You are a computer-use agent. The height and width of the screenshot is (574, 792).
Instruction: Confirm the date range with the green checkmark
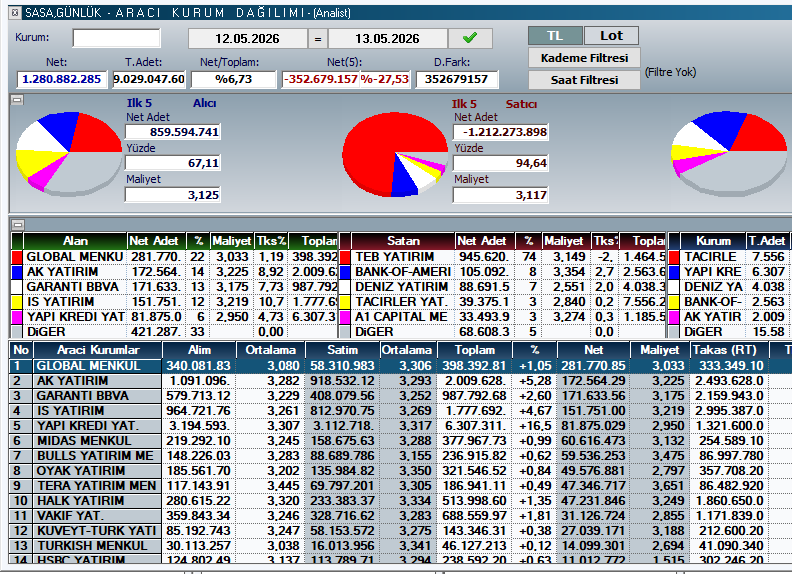point(470,38)
